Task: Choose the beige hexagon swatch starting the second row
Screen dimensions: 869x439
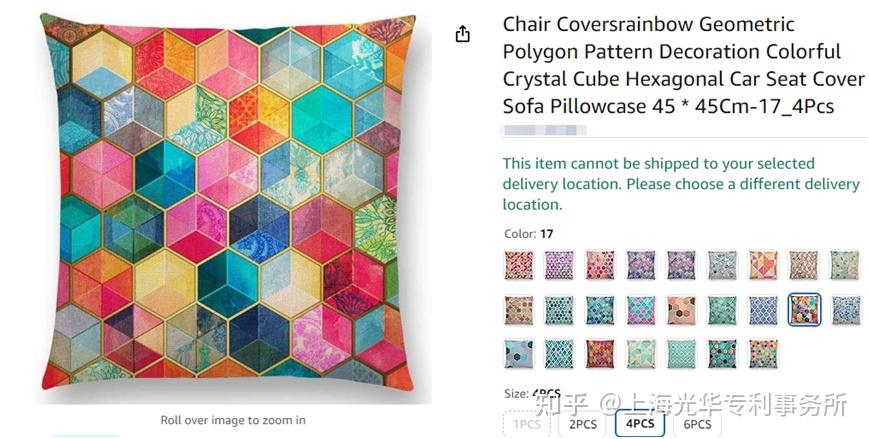Action: click(x=519, y=310)
